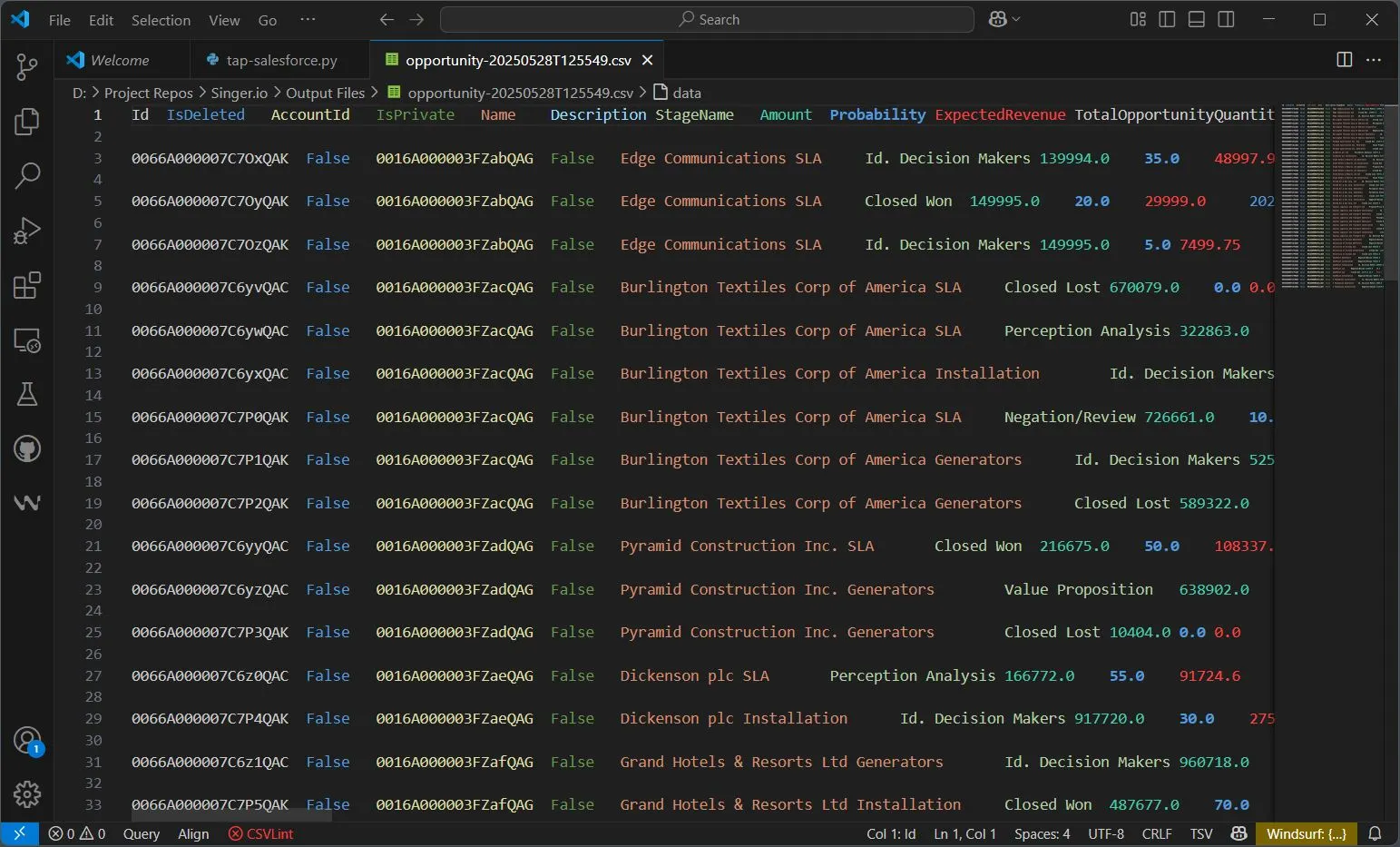The image size is (1400, 847).
Task: Open the Source Control view
Action: (x=26, y=66)
